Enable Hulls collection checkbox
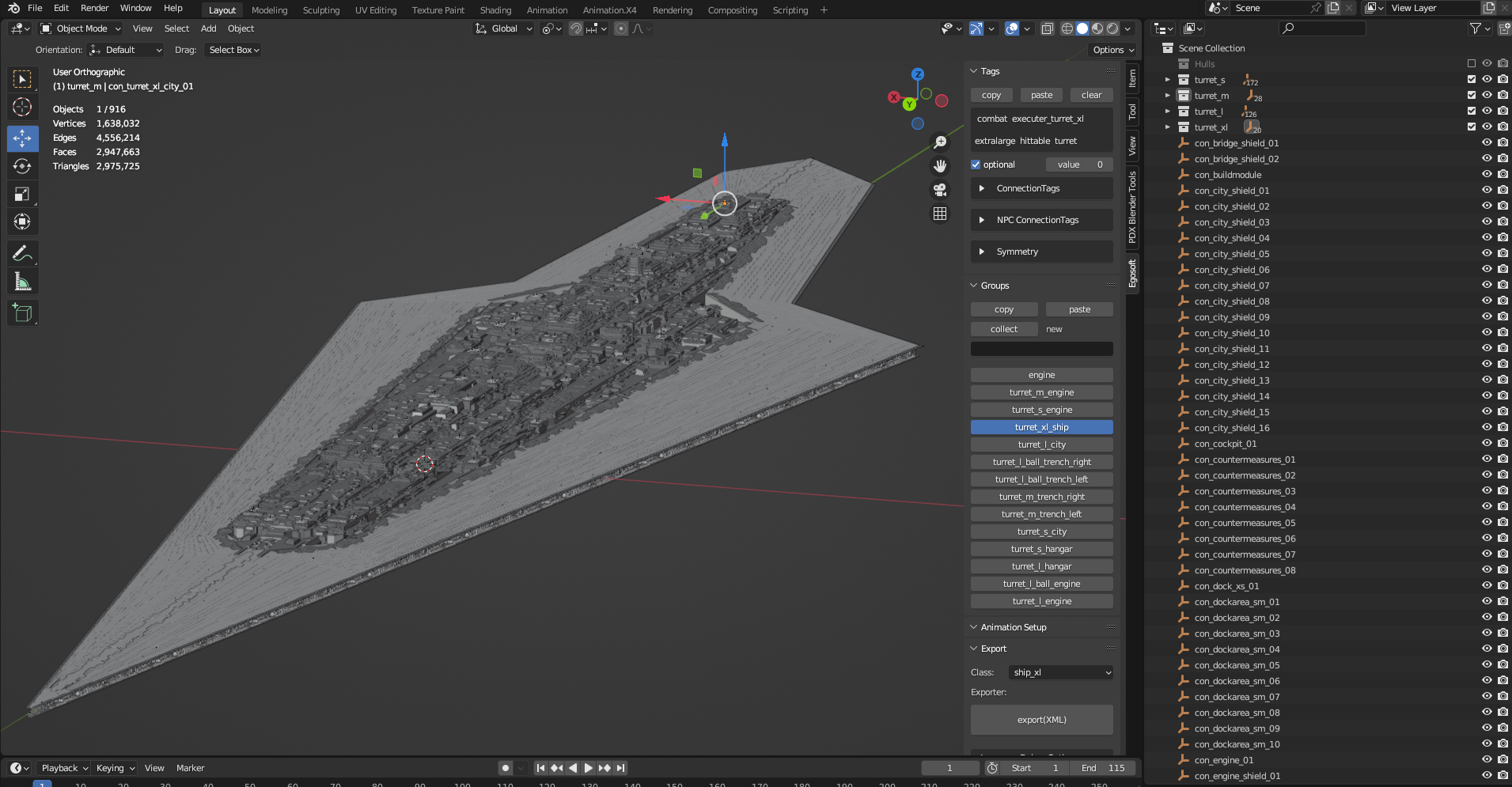Viewport: 1512px width, 787px height. point(1472,63)
